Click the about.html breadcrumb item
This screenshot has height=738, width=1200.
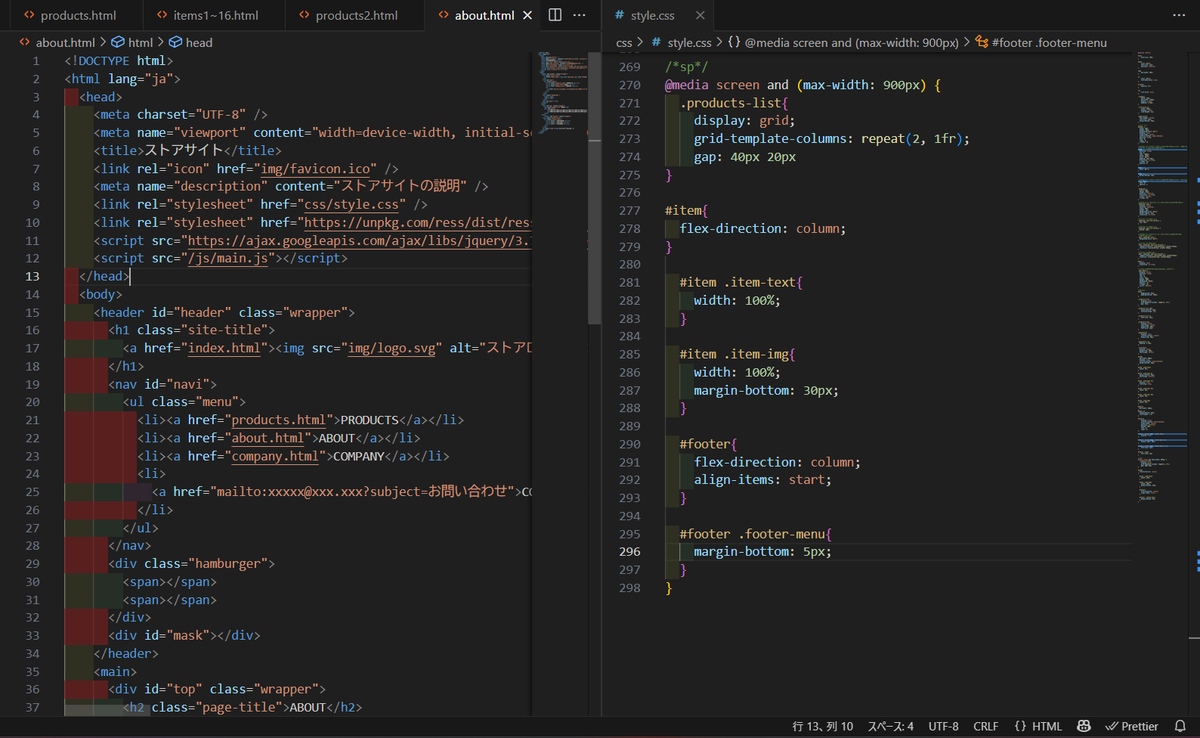tap(57, 42)
